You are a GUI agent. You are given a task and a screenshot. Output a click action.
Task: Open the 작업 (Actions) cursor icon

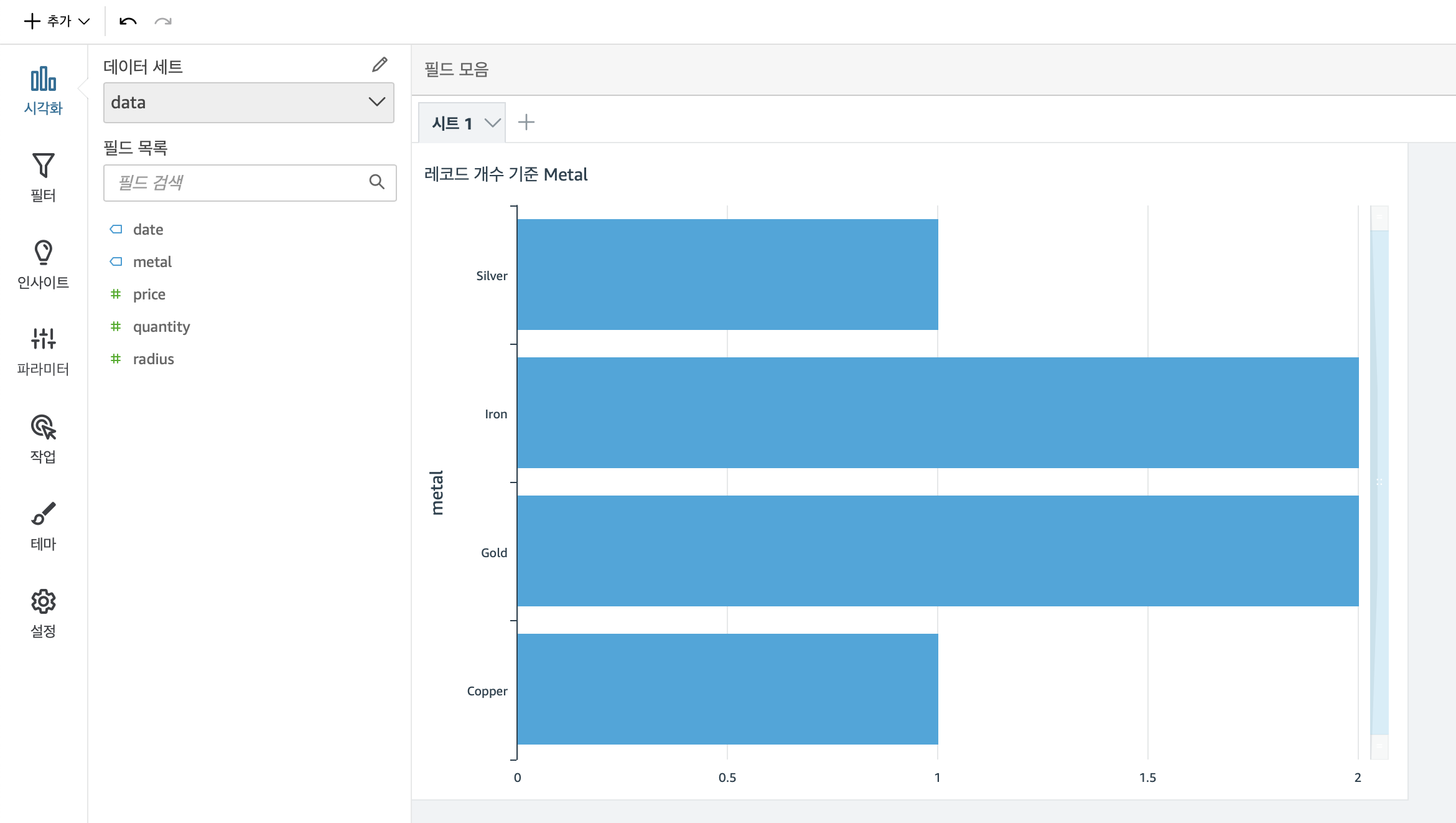pyautogui.click(x=43, y=427)
